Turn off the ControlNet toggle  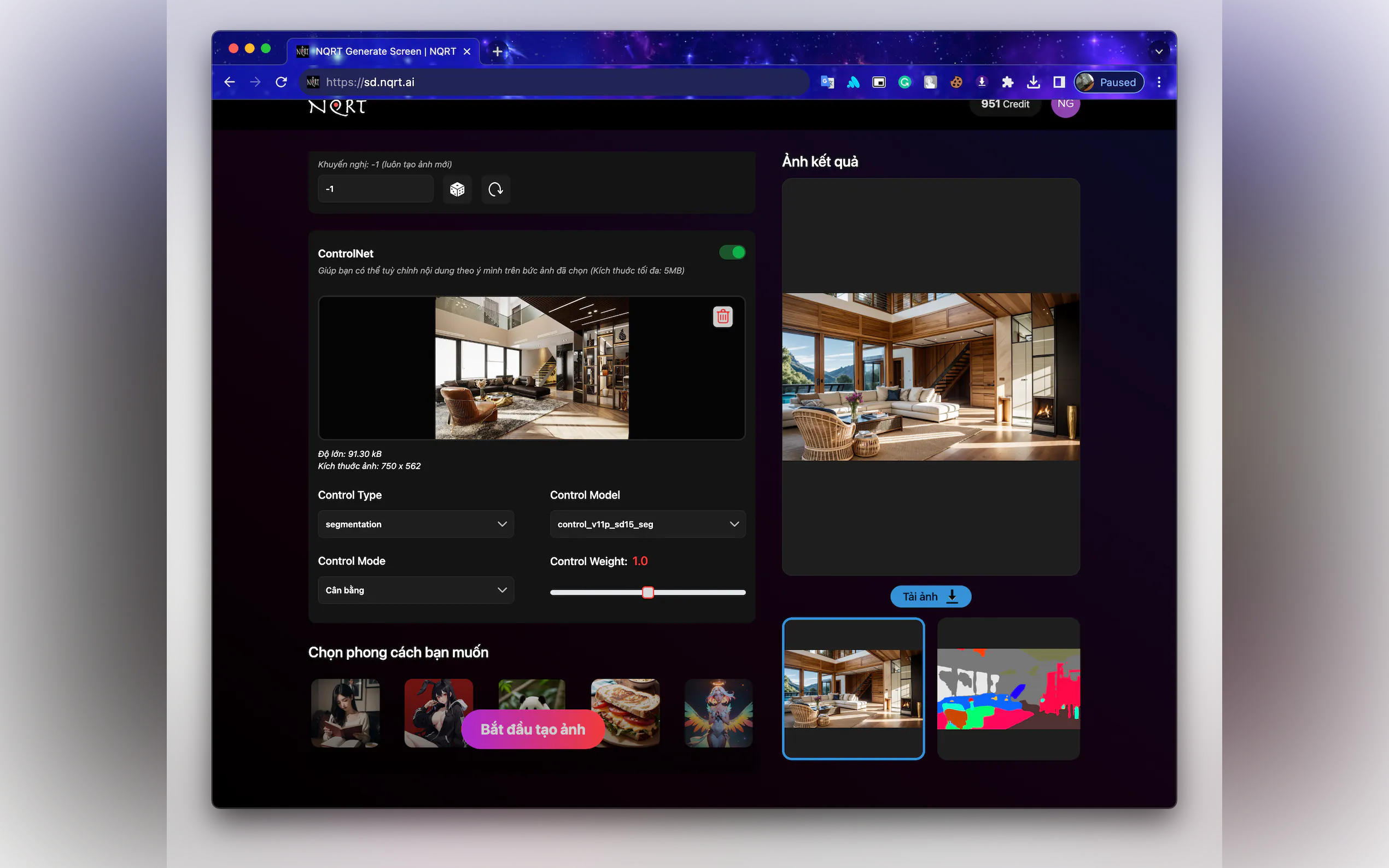[x=732, y=253]
